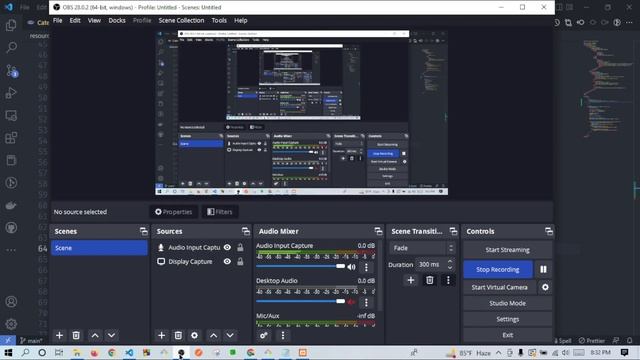Viewport: 640px width, 360px height.
Task: Undock the Scenes panel
Action: coord(144,231)
